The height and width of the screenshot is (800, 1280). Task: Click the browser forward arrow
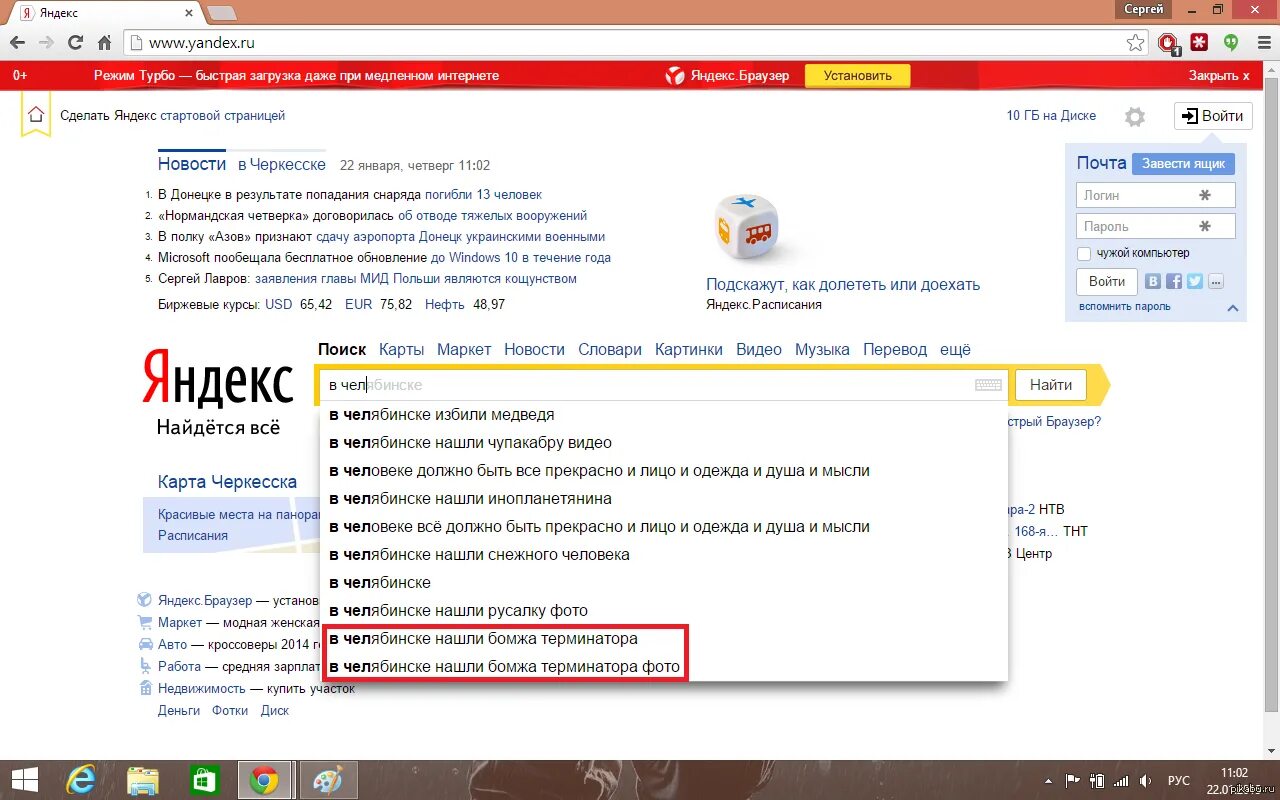pyautogui.click(x=46, y=43)
